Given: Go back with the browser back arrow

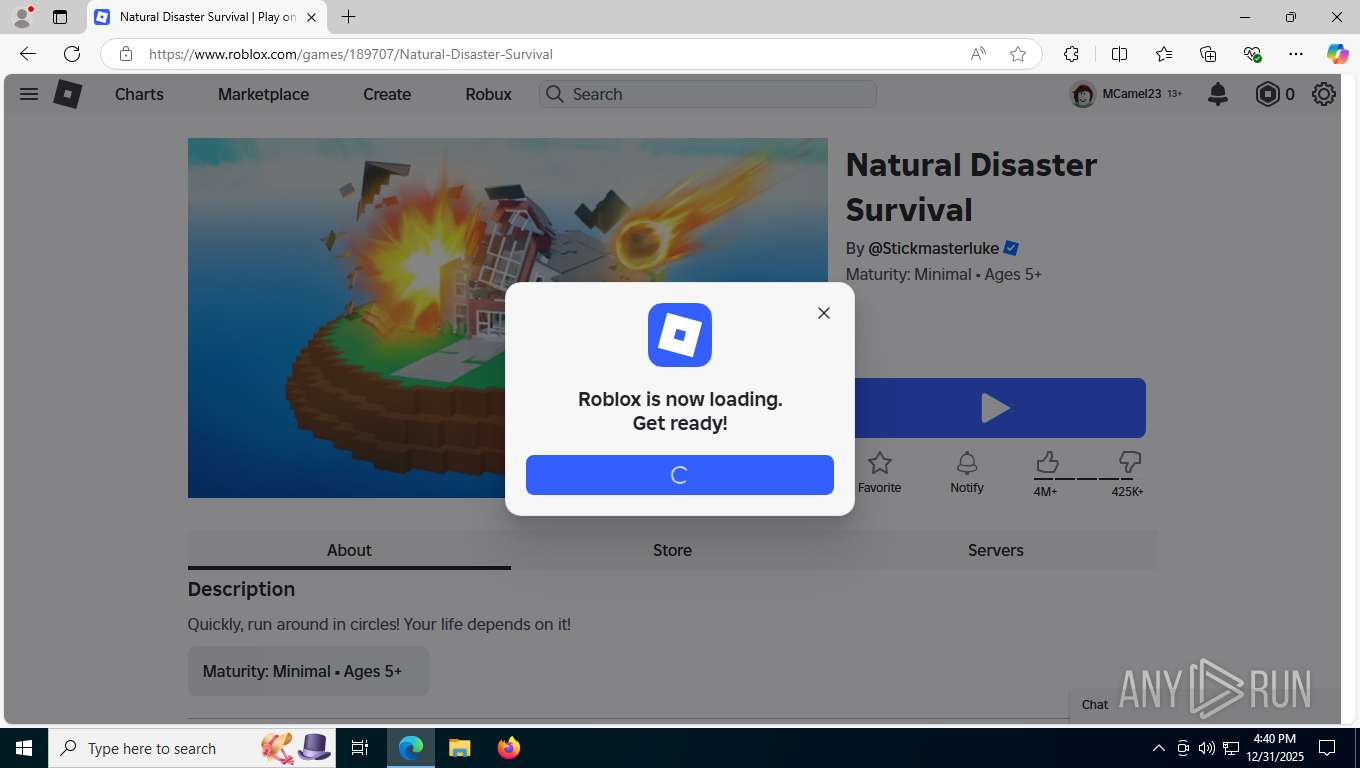Looking at the screenshot, I should [x=28, y=54].
